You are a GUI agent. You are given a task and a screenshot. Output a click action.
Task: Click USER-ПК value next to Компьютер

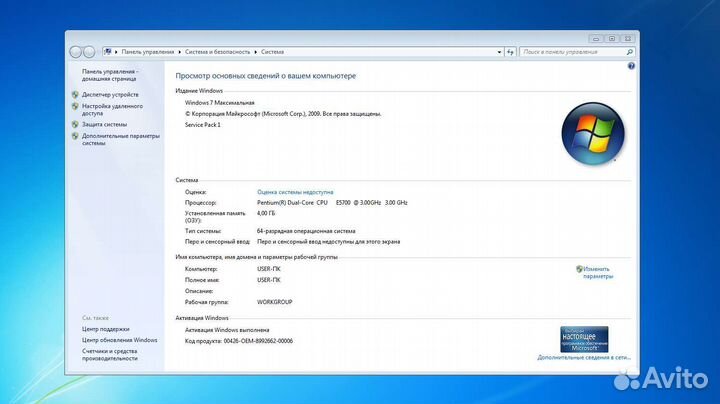pos(269,269)
